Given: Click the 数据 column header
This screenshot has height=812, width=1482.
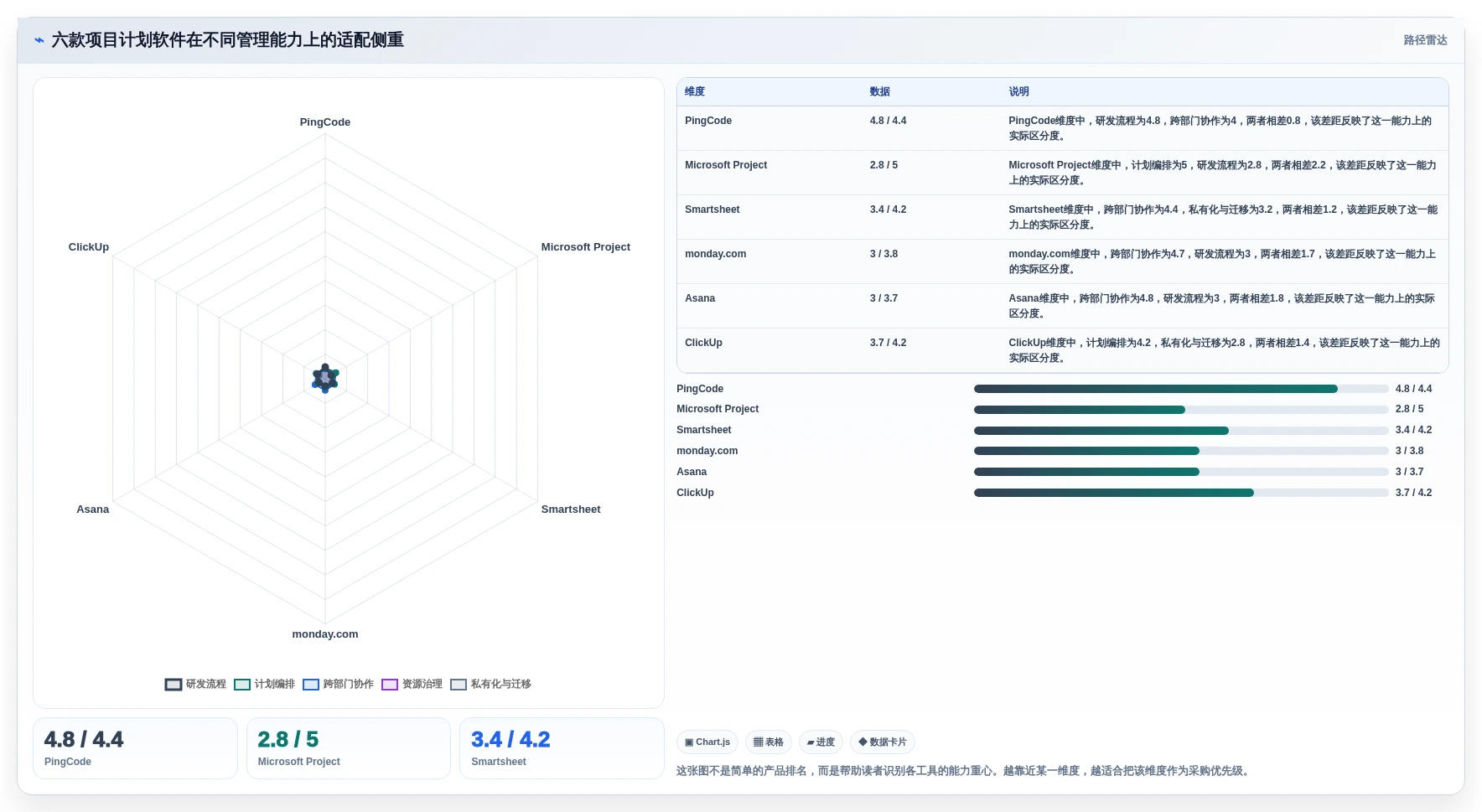Looking at the screenshot, I should click(x=880, y=92).
